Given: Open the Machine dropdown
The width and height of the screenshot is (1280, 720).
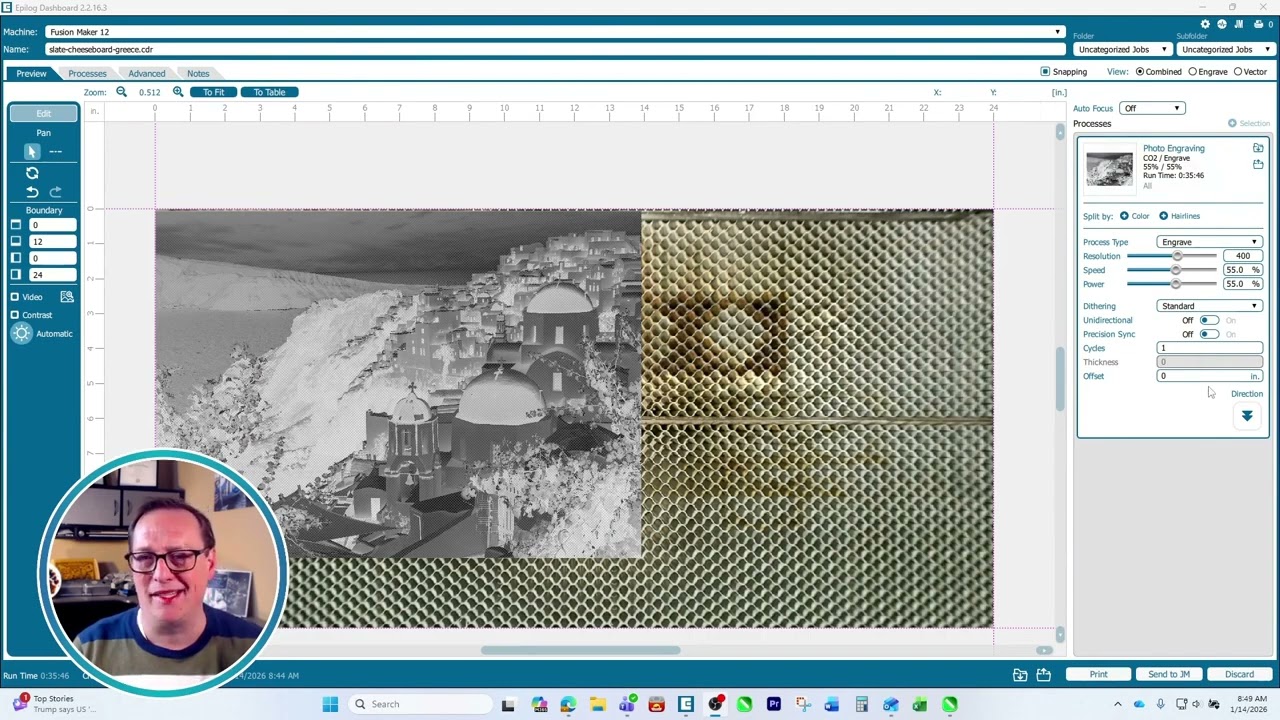Looking at the screenshot, I should pos(553,32).
